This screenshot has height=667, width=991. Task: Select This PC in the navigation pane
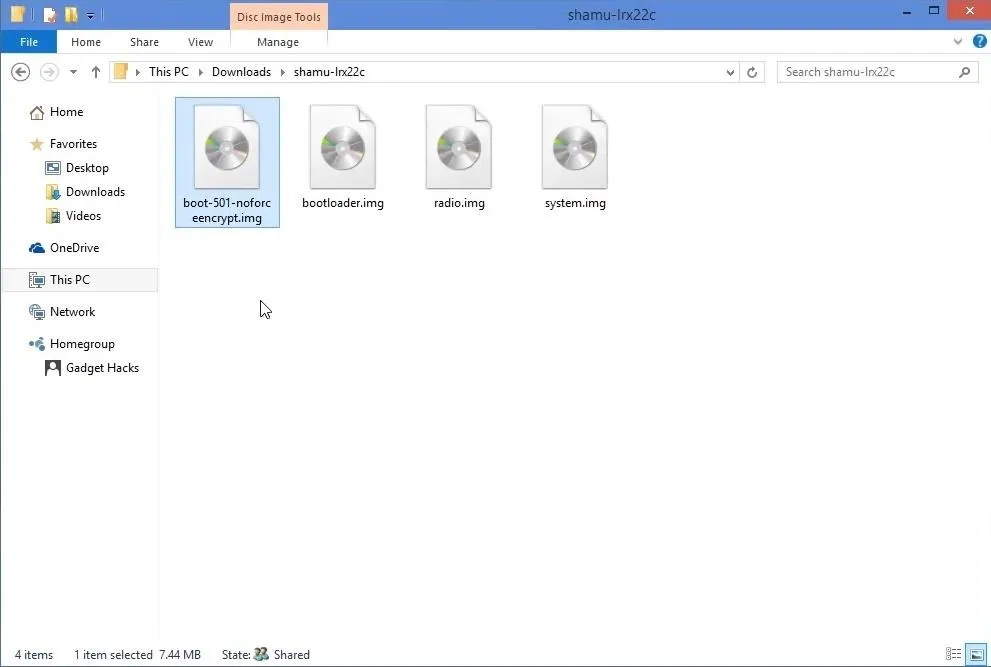pyautogui.click(x=80, y=280)
